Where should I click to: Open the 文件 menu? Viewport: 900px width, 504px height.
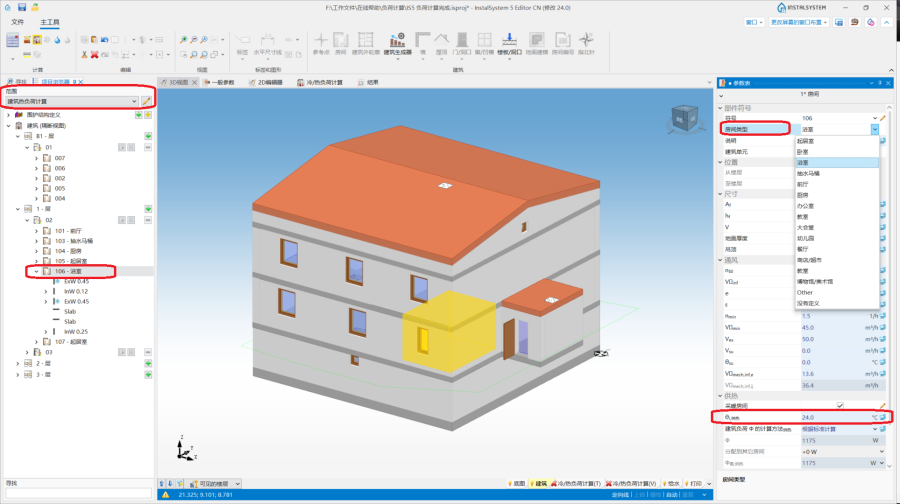(17, 21)
